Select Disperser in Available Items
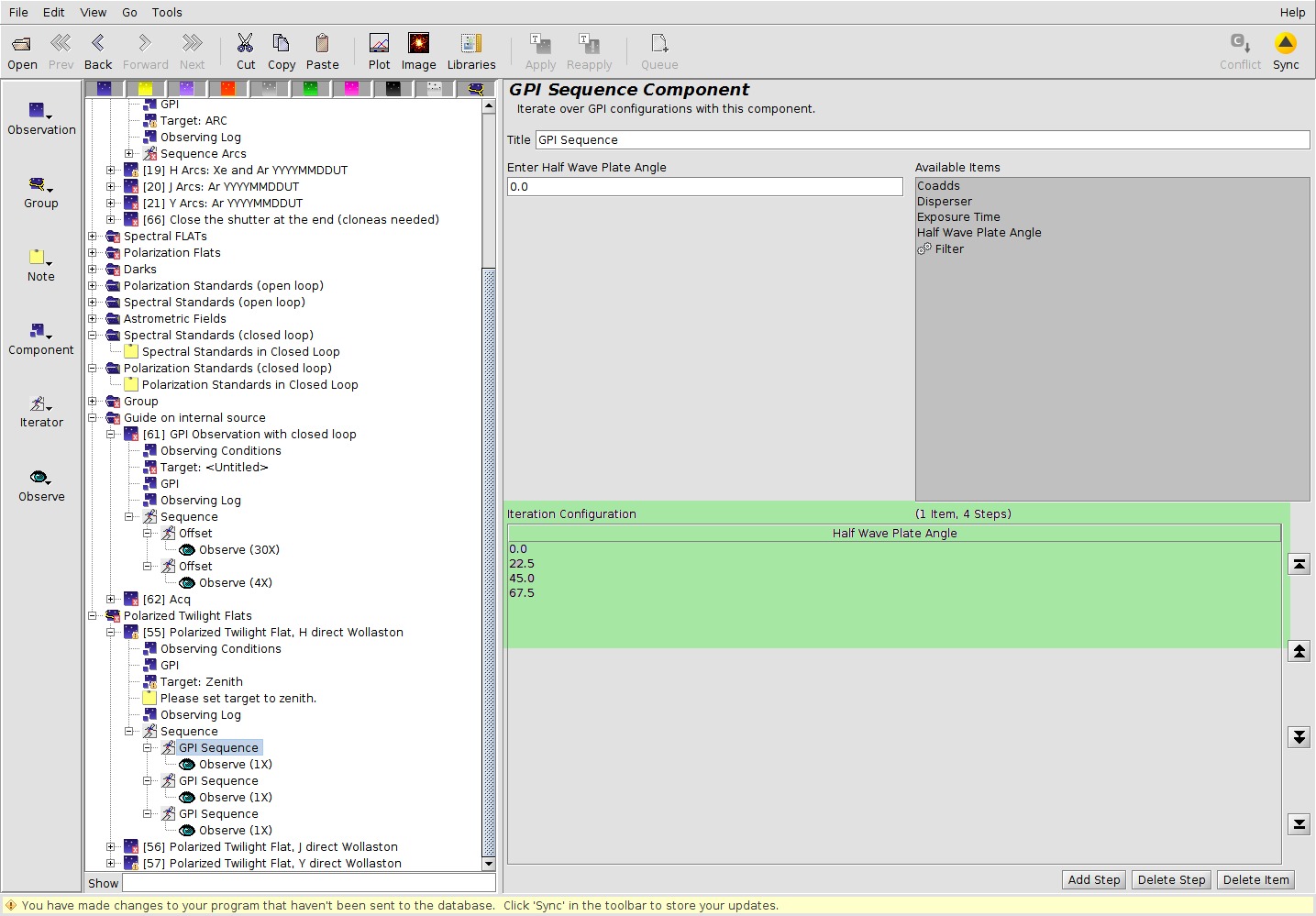 pyautogui.click(x=945, y=202)
